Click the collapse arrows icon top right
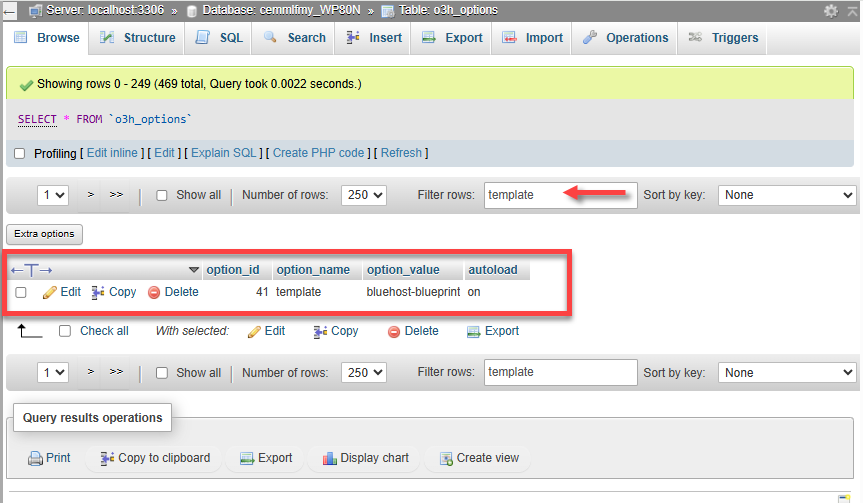Image resolution: width=863 pixels, height=503 pixels. click(852, 10)
